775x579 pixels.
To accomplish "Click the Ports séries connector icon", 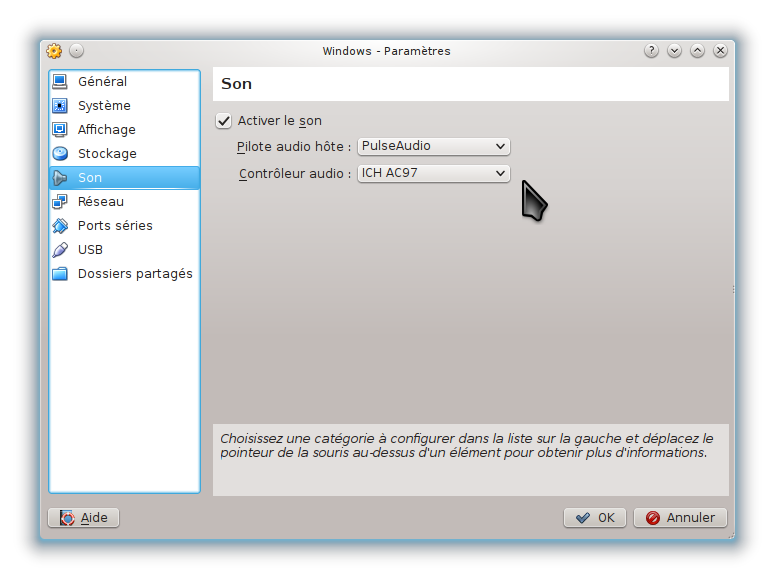I will tap(60, 225).
